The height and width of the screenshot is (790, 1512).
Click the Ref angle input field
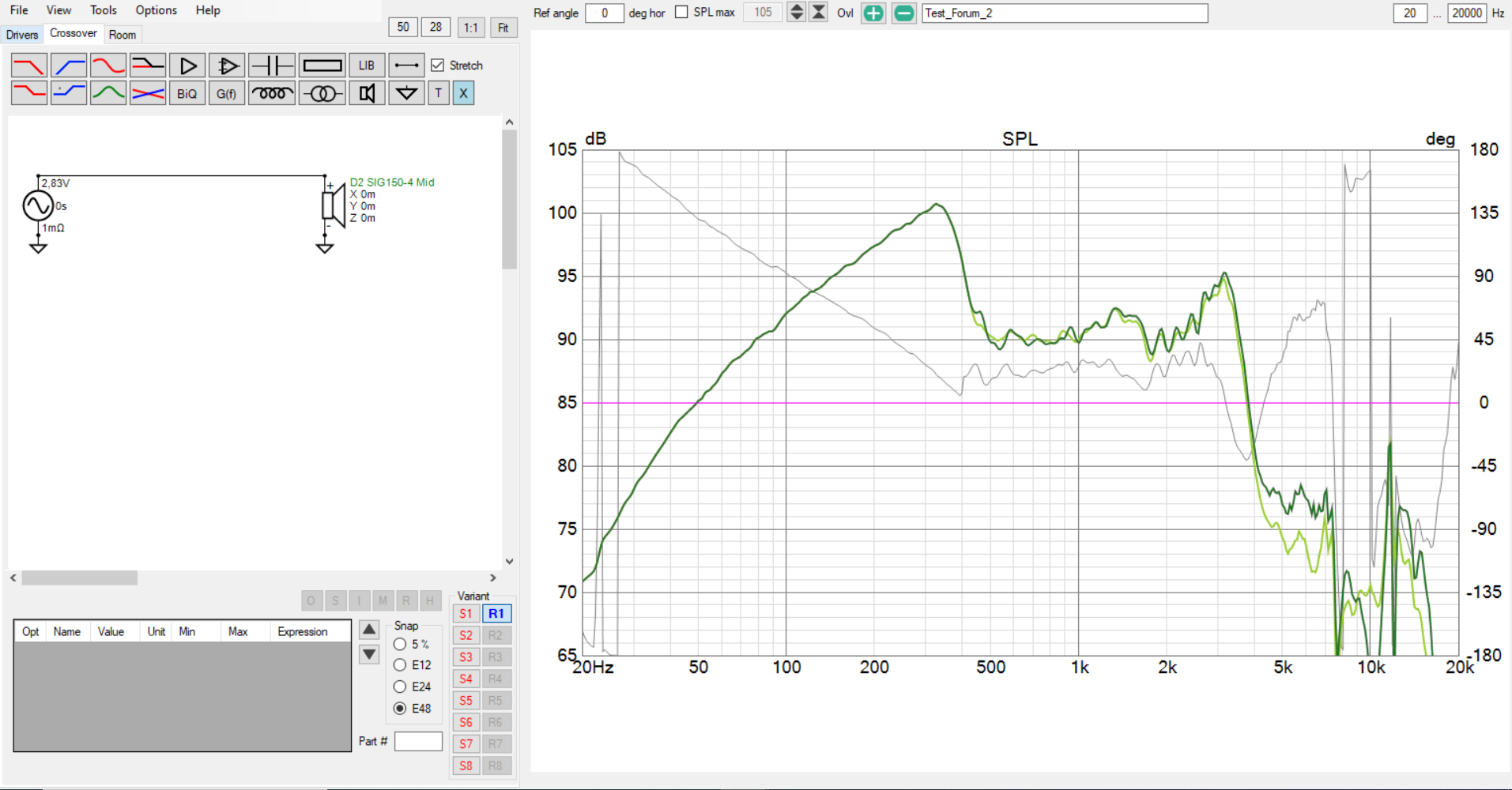[x=605, y=13]
